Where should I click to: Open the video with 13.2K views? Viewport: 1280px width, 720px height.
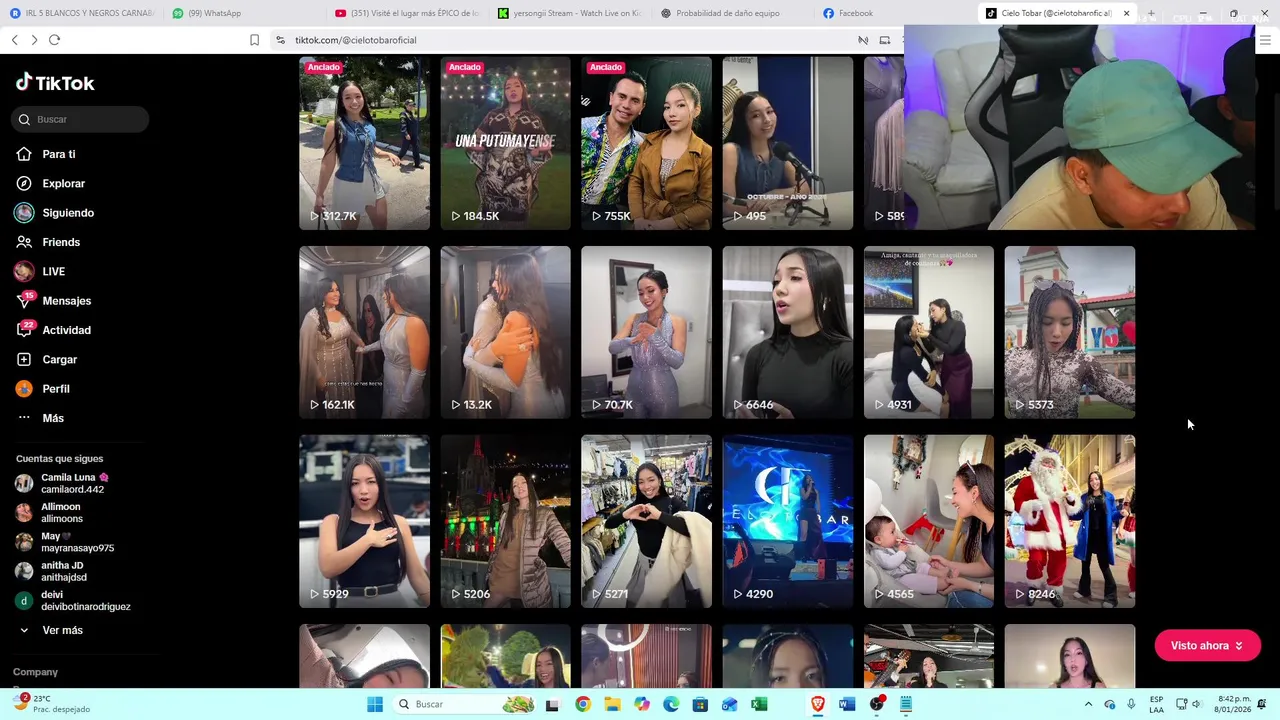pos(505,332)
